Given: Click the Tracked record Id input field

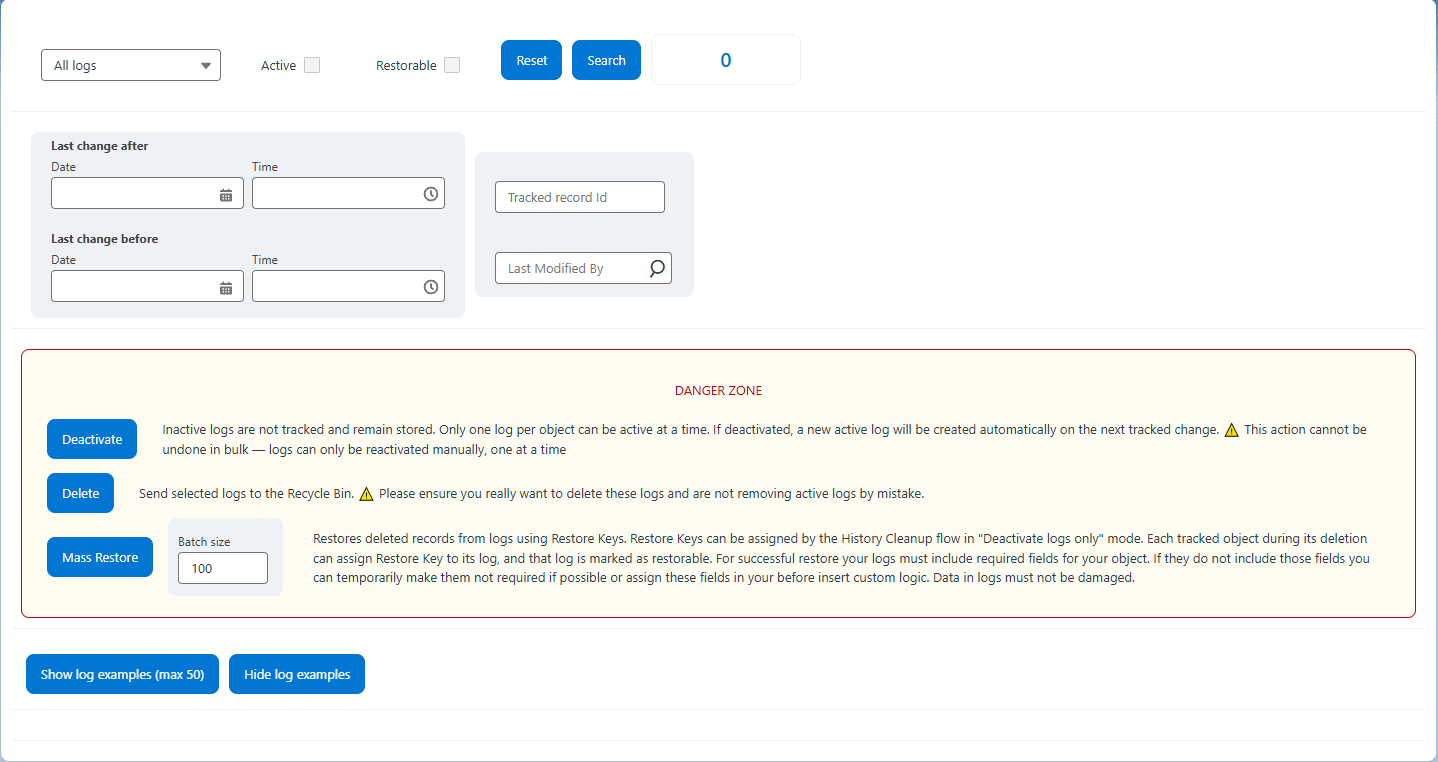Looking at the screenshot, I should (579, 197).
